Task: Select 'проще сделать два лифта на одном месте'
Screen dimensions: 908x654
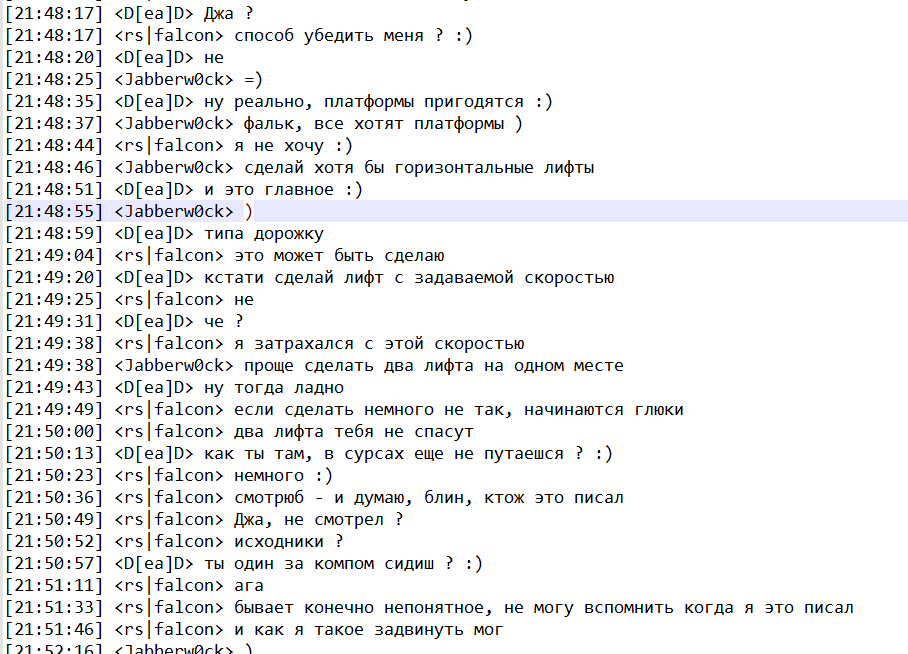Action: tap(434, 366)
